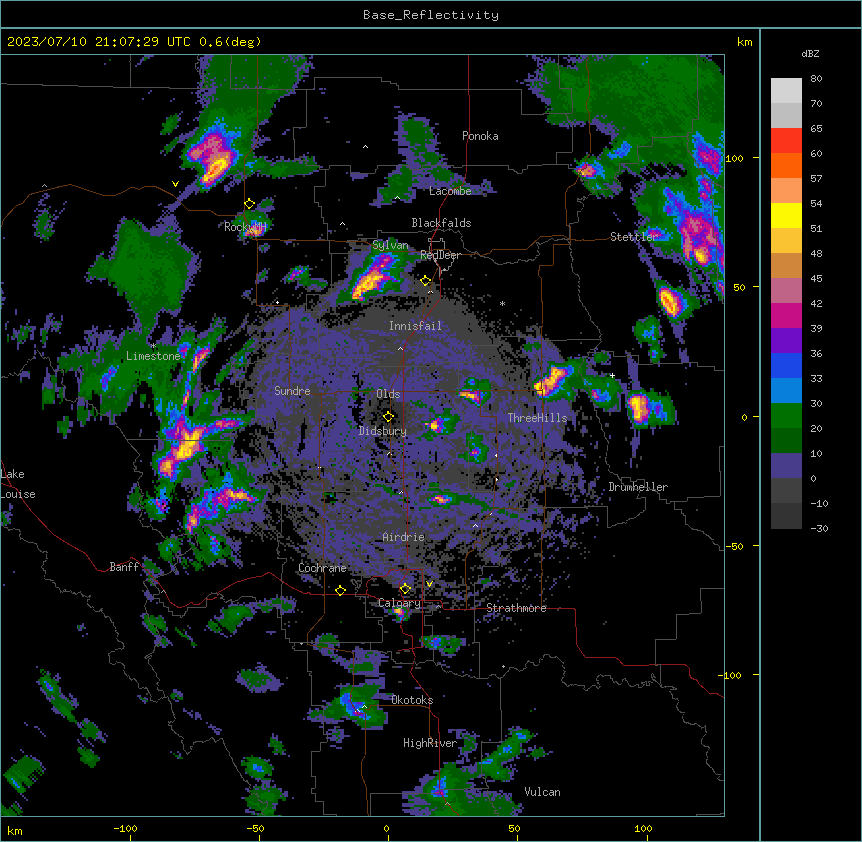Click the Blackfalds city label
The width and height of the screenshot is (862, 842).
tap(441, 223)
